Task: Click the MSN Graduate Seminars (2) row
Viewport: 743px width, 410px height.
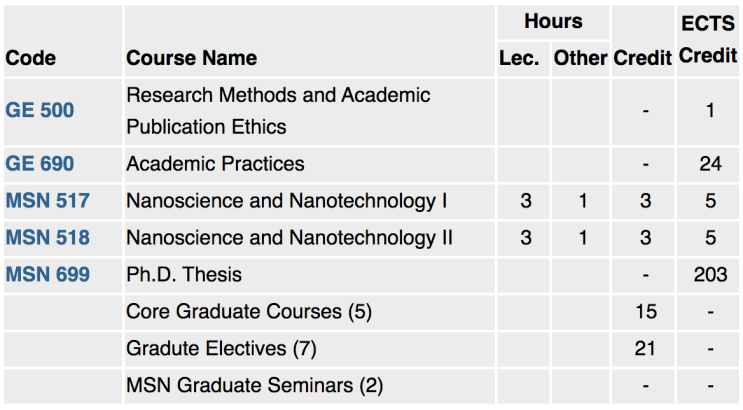Action: click(371, 386)
